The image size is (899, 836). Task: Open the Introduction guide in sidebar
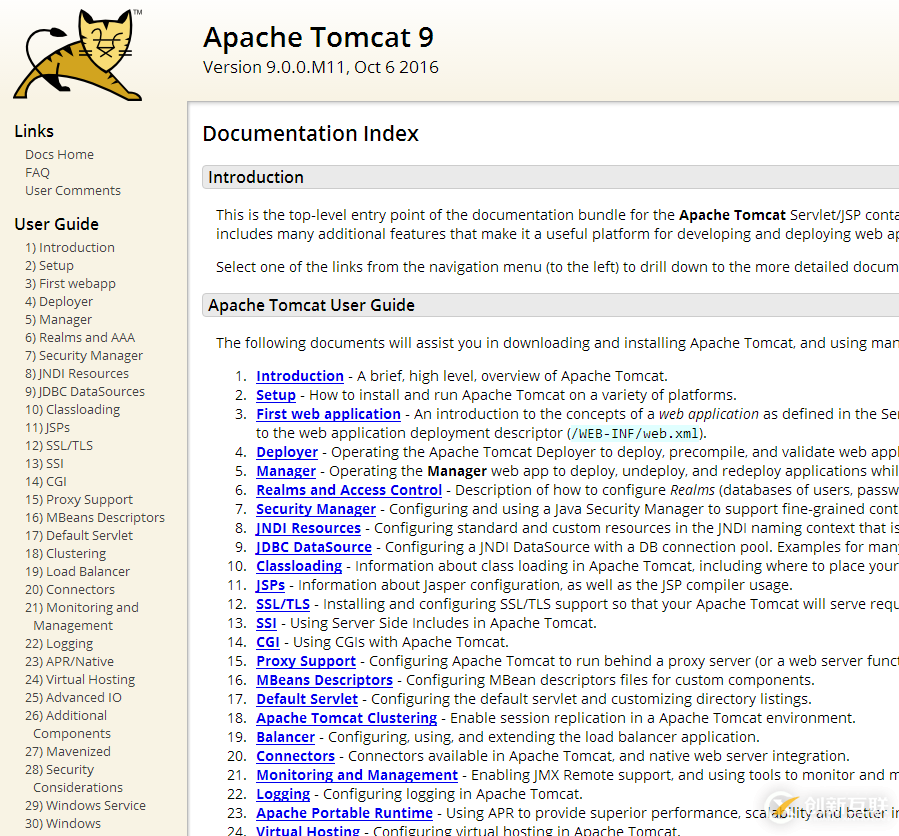point(69,247)
